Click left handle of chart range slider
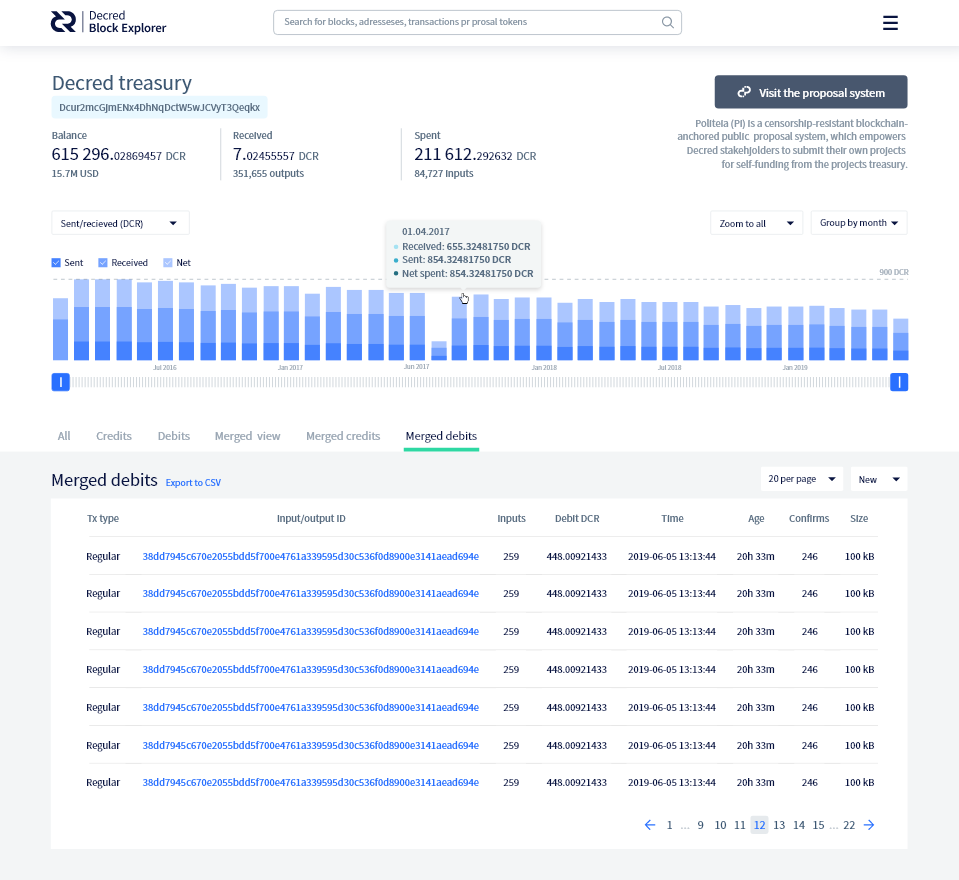 tap(61, 382)
